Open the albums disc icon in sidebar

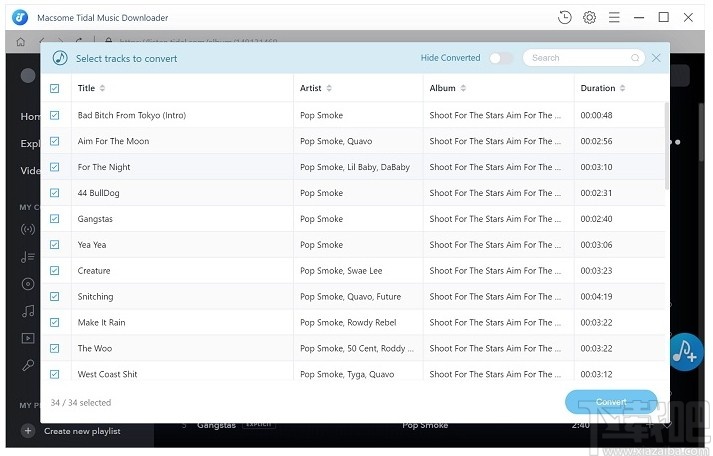click(28, 284)
